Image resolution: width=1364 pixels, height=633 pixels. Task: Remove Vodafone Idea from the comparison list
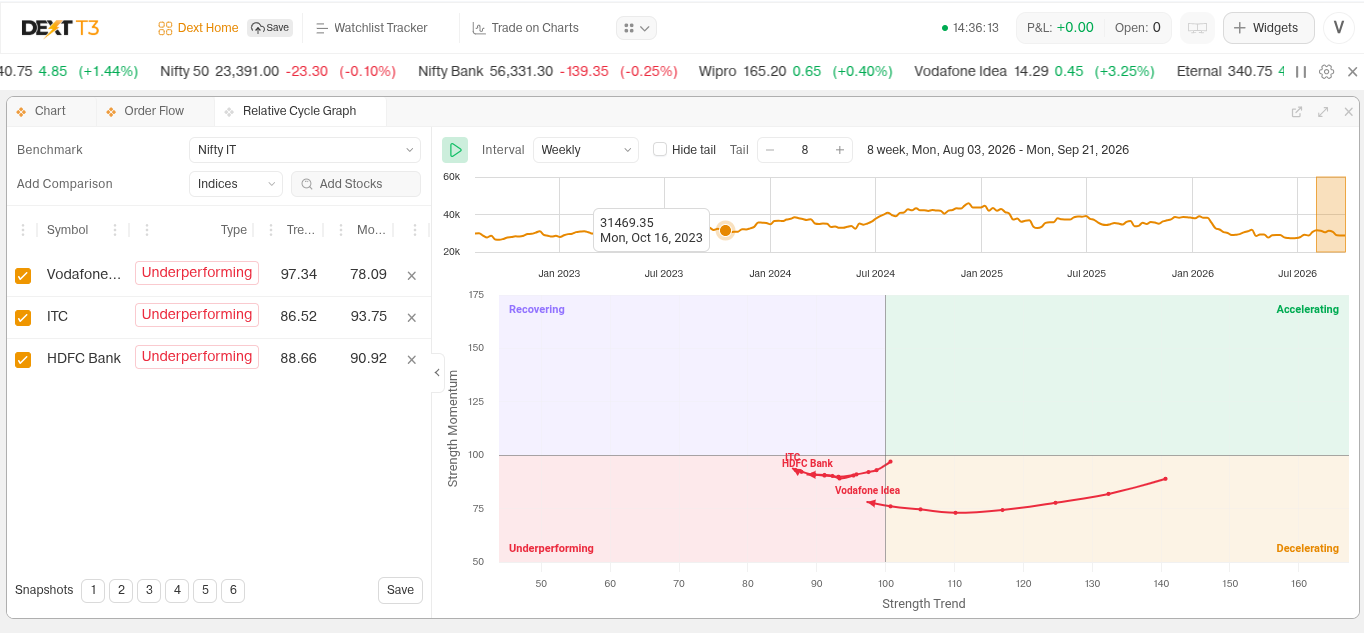tap(411, 275)
